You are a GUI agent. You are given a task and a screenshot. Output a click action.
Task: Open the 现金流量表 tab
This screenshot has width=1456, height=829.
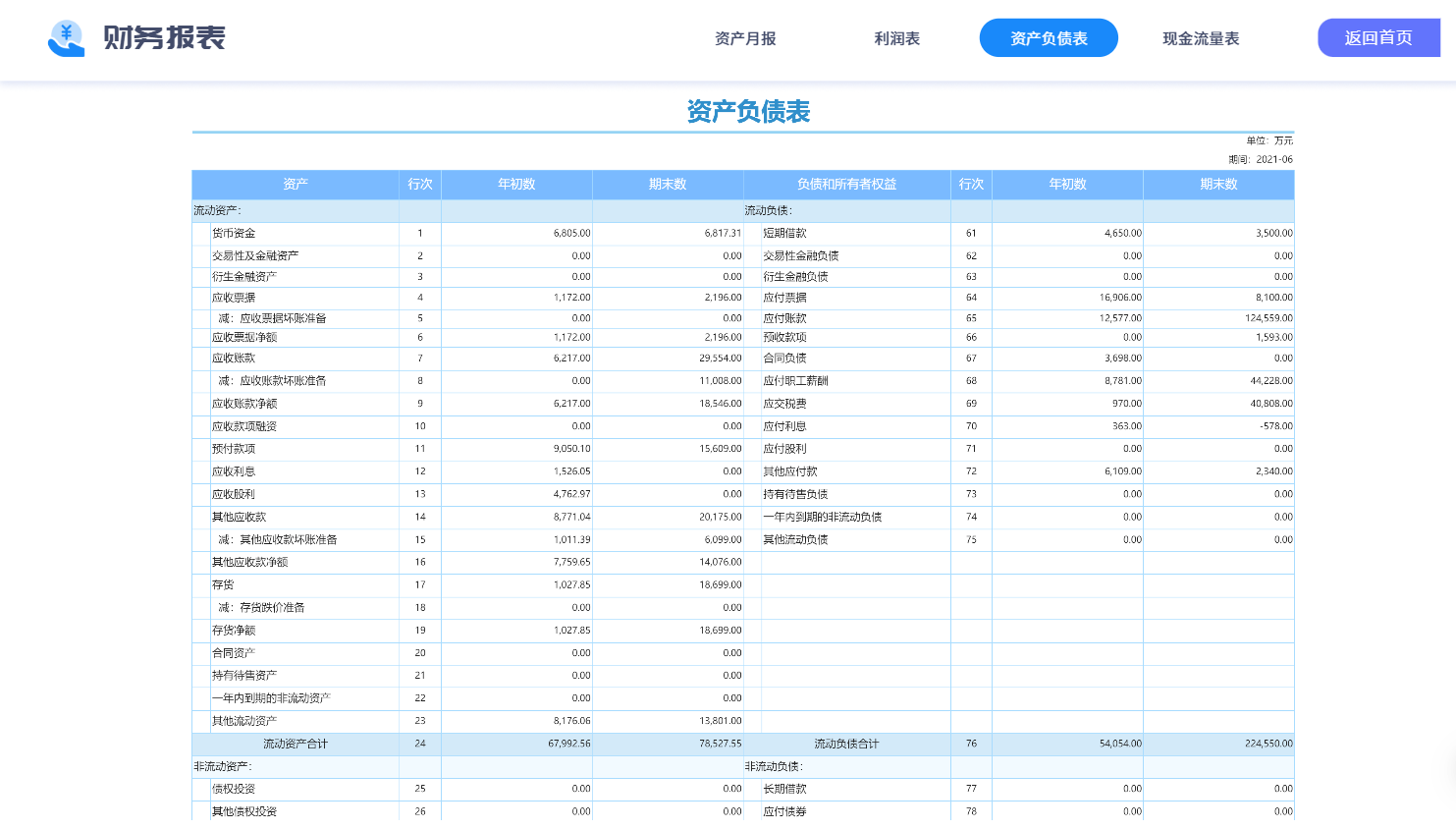pos(1201,38)
